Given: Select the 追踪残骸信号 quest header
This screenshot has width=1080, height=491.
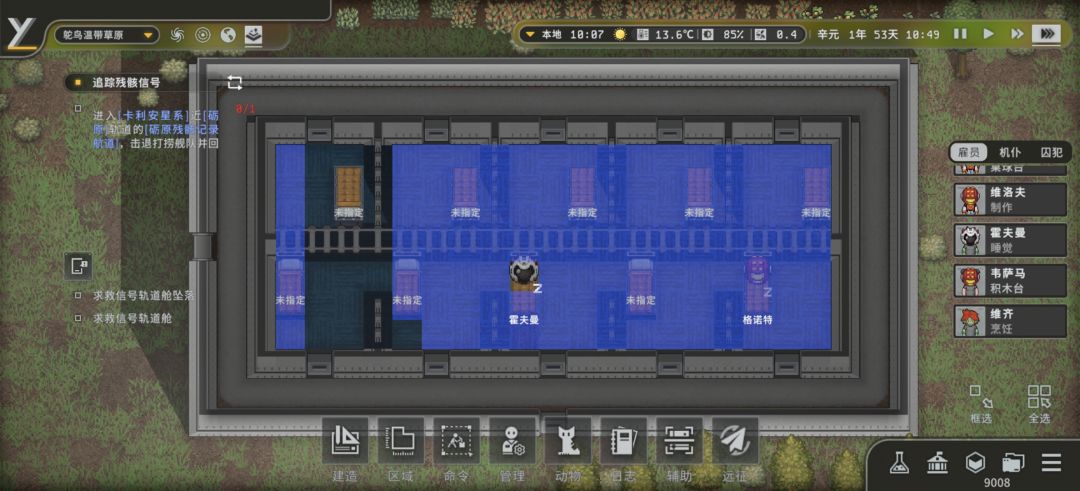Looking at the screenshot, I should (x=126, y=83).
